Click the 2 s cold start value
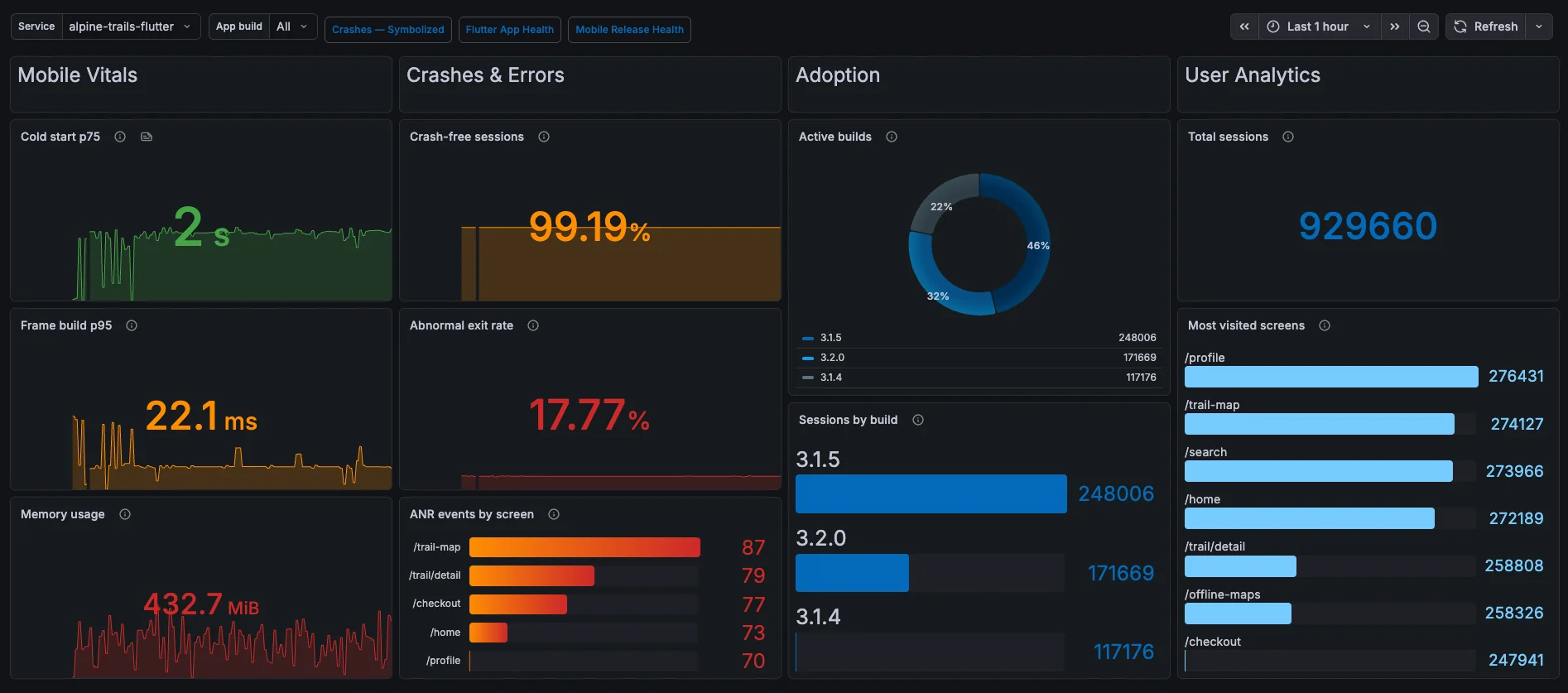 (201, 228)
